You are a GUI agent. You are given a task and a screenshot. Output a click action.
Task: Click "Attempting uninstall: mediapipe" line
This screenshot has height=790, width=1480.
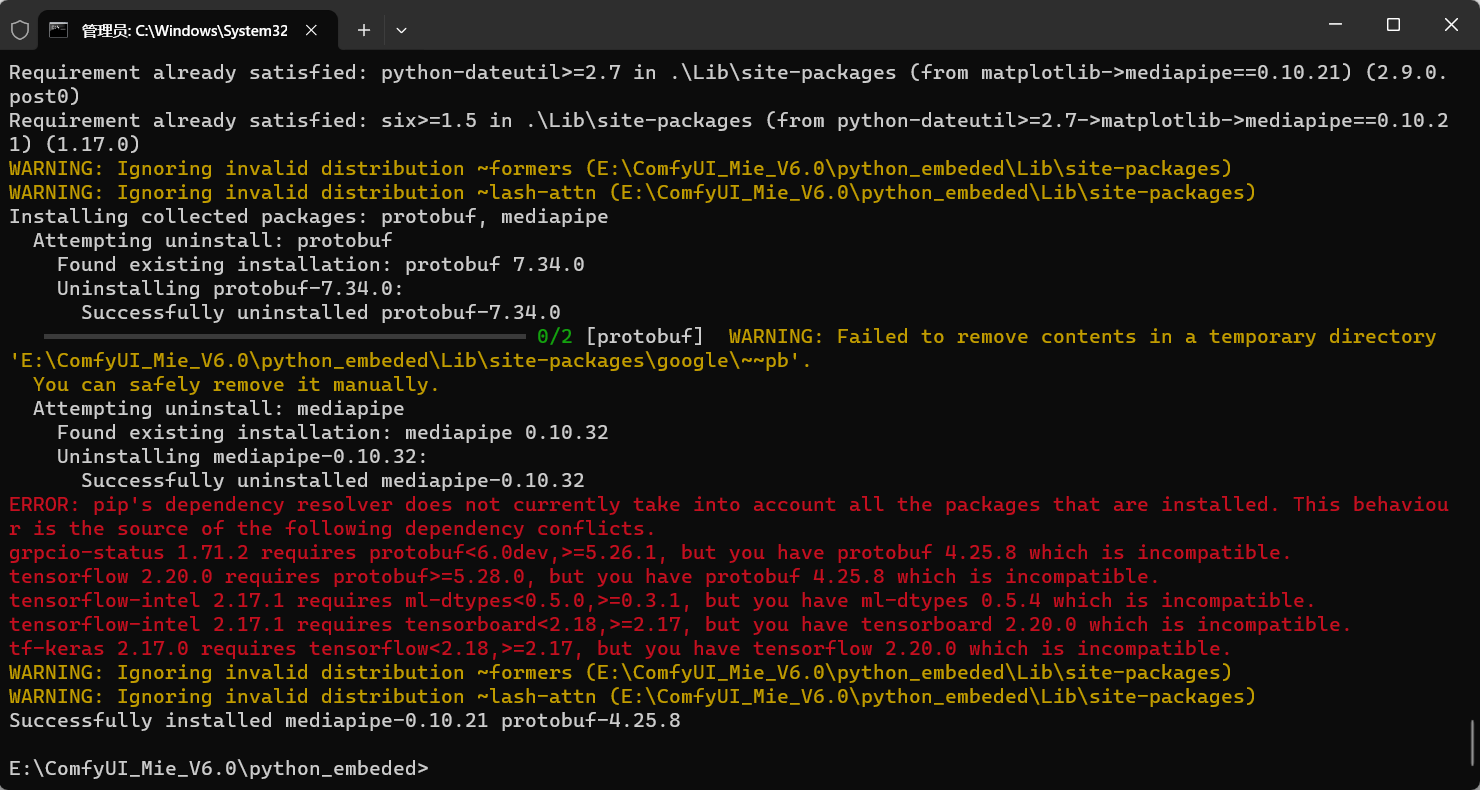pyautogui.click(x=218, y=408)
